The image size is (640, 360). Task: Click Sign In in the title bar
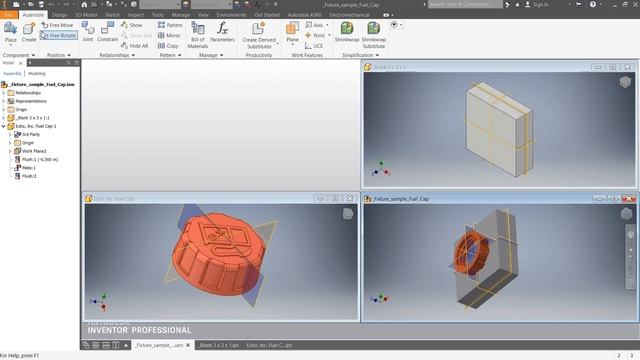pos(540,4)
